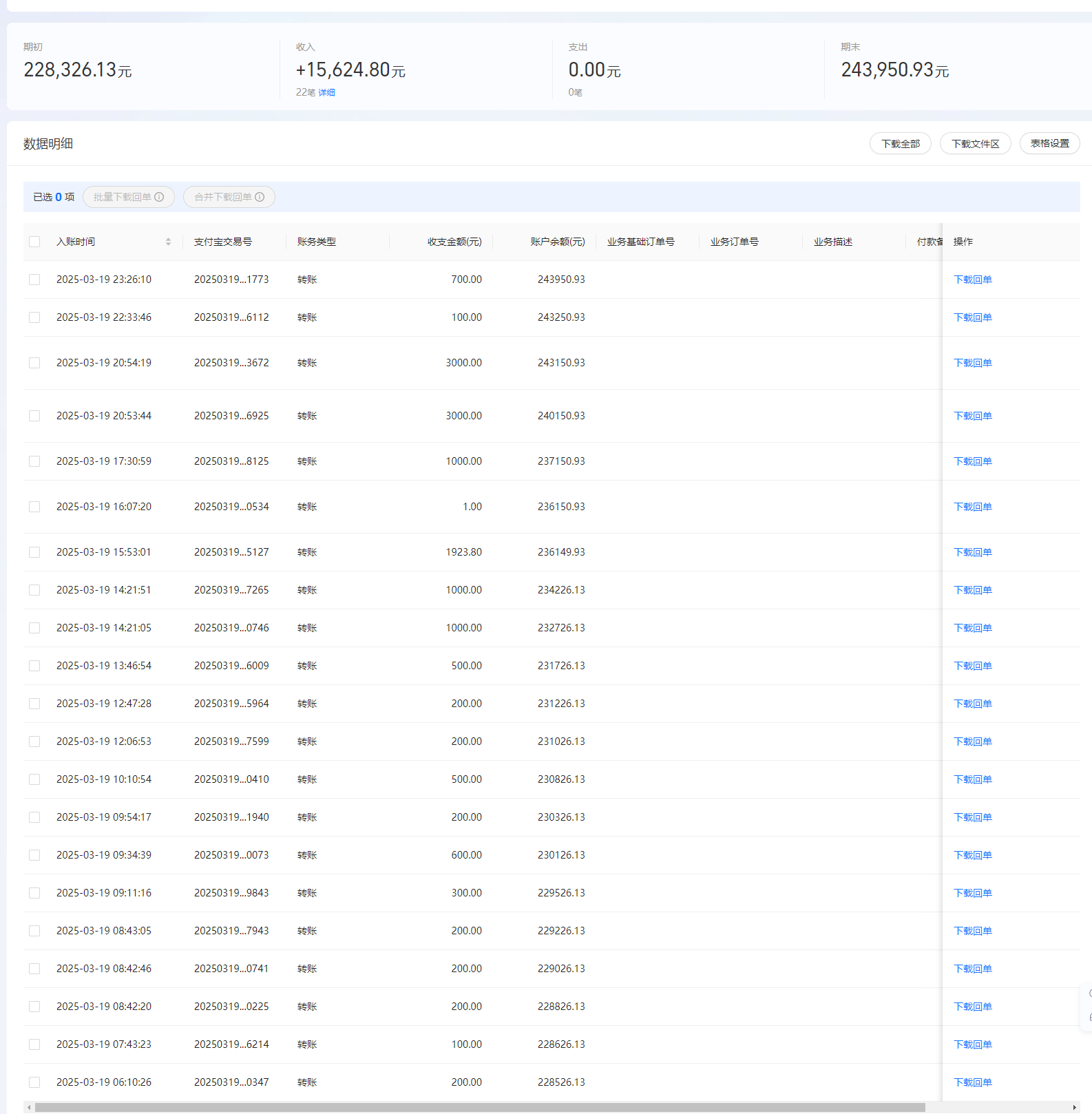Check the row dated 2025-03-19 15:53:01
Screen dimensions: 1092x1114
point(34,552)
